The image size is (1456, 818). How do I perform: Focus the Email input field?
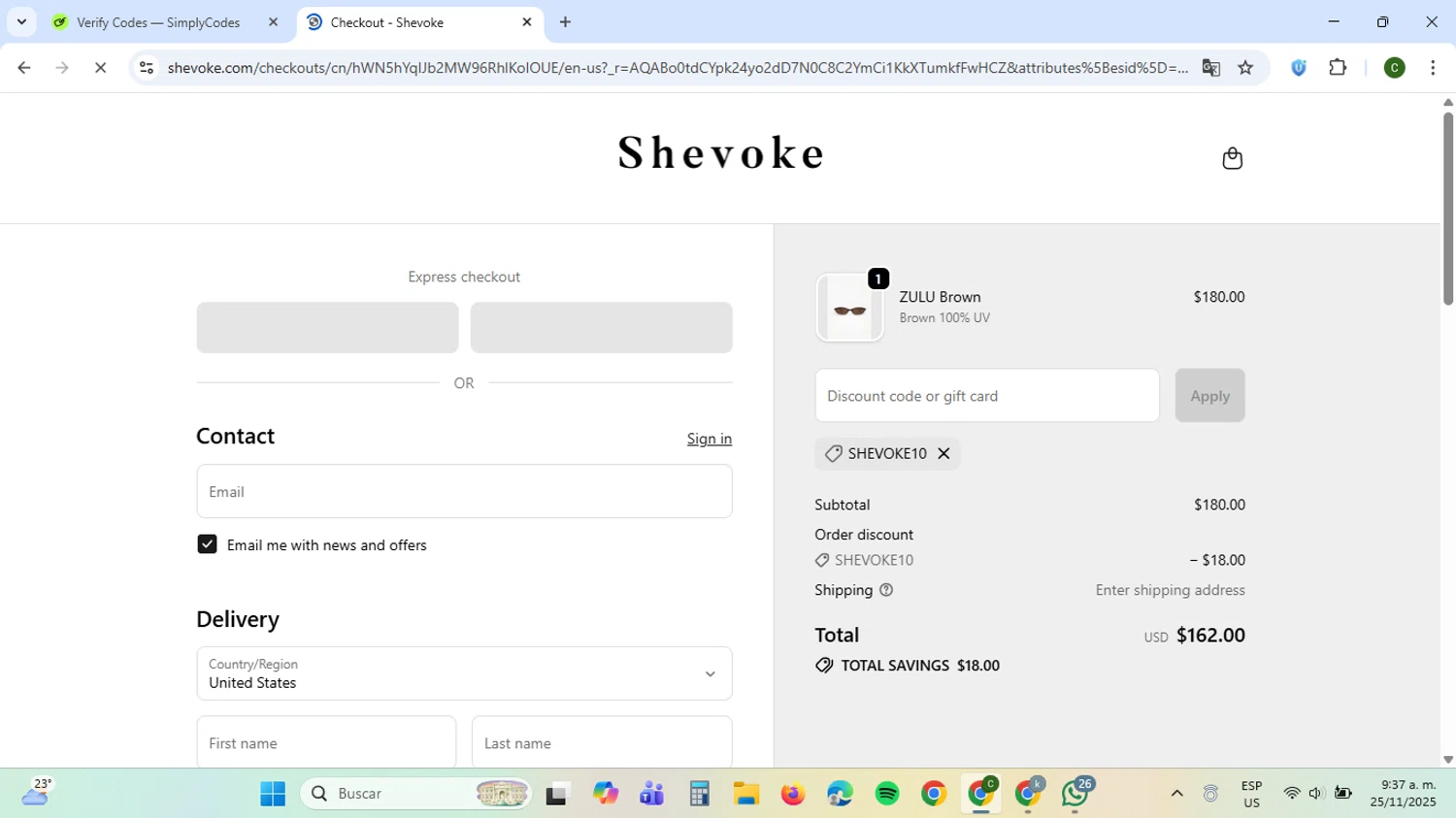point(464,491)
